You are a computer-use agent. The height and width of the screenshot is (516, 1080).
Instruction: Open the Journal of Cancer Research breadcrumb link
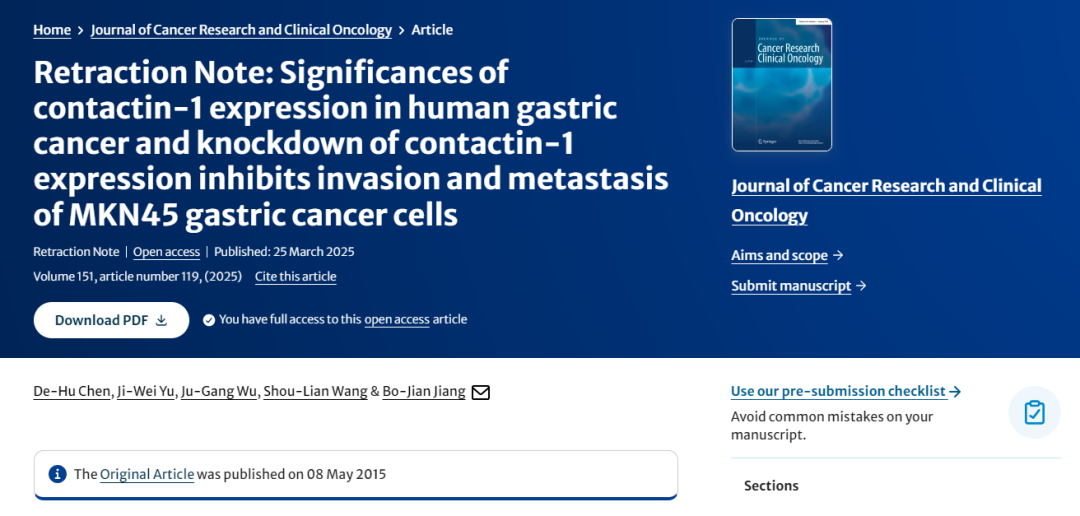coord(241,30)
